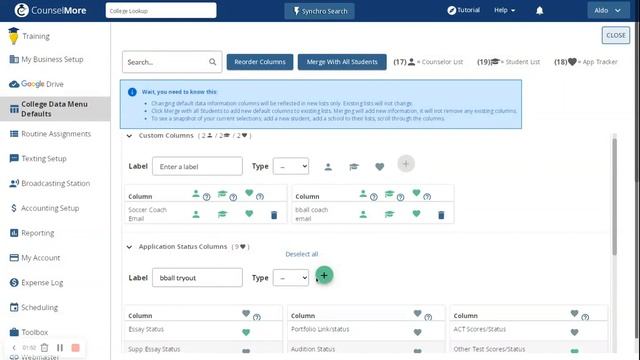The height and width of the screenshot is (360, 640).
Task: Collapse the Custom Columns section
Action: click(x=129, y=136)
